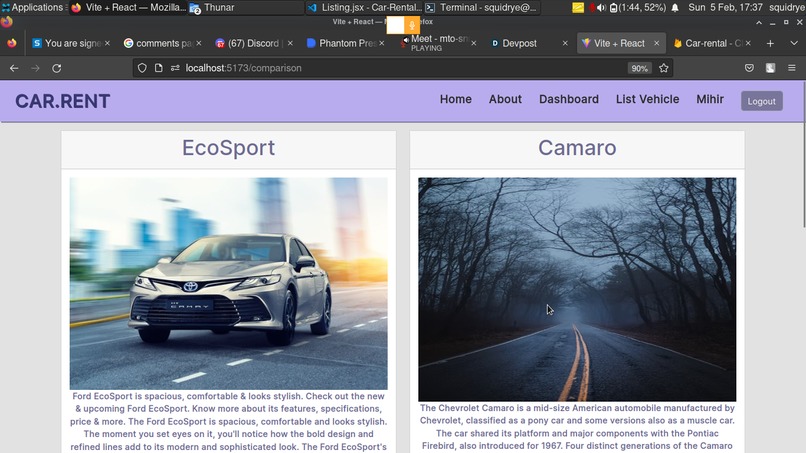Viewport: 806px width, 453px height.
Task: Switch to the Phantom Pres tab
Action: click(x=345, y=43)
